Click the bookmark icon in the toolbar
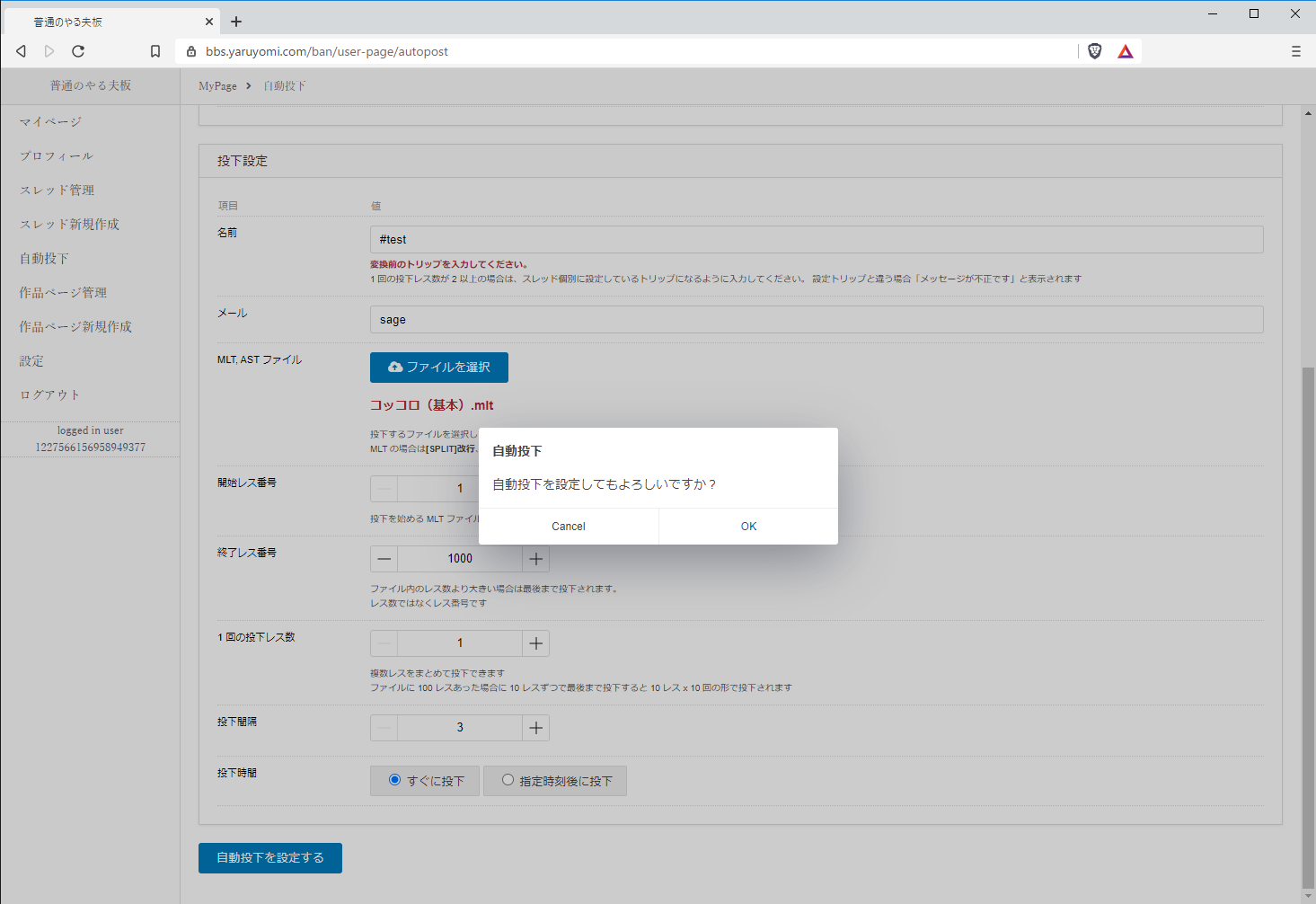1316x904 pixels. click(x=155, y=51)
